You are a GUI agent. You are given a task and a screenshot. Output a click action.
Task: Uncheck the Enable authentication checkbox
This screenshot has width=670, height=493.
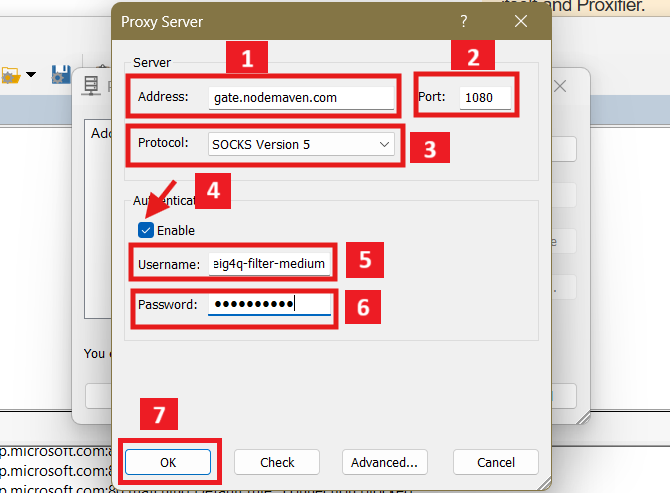pyautogui.click(x=147, y=230)
